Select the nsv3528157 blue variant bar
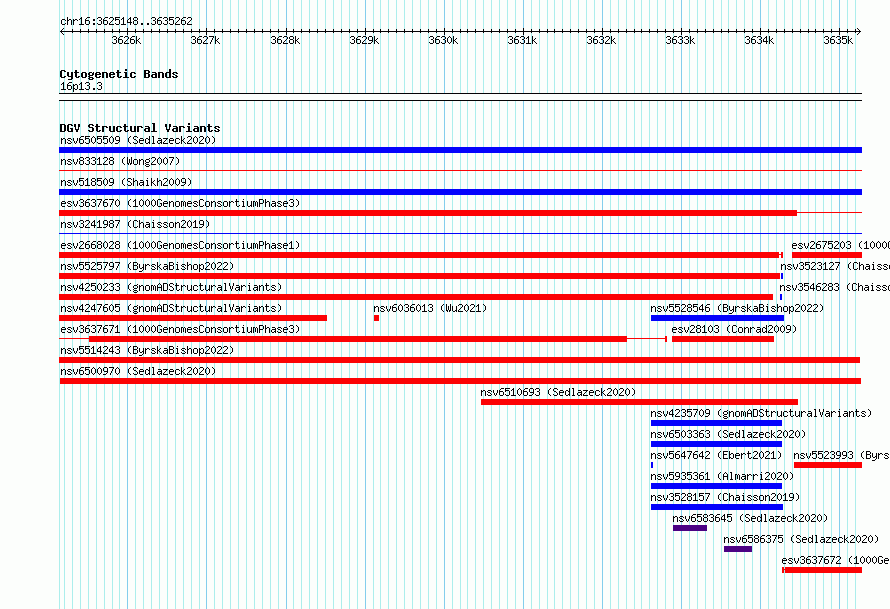The image size is (890, 609). pos(717,507)
